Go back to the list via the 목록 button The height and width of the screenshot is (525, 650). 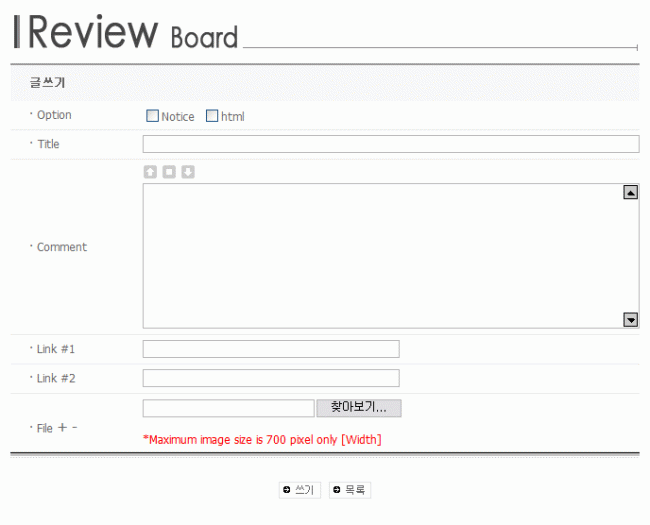[350, 490]
